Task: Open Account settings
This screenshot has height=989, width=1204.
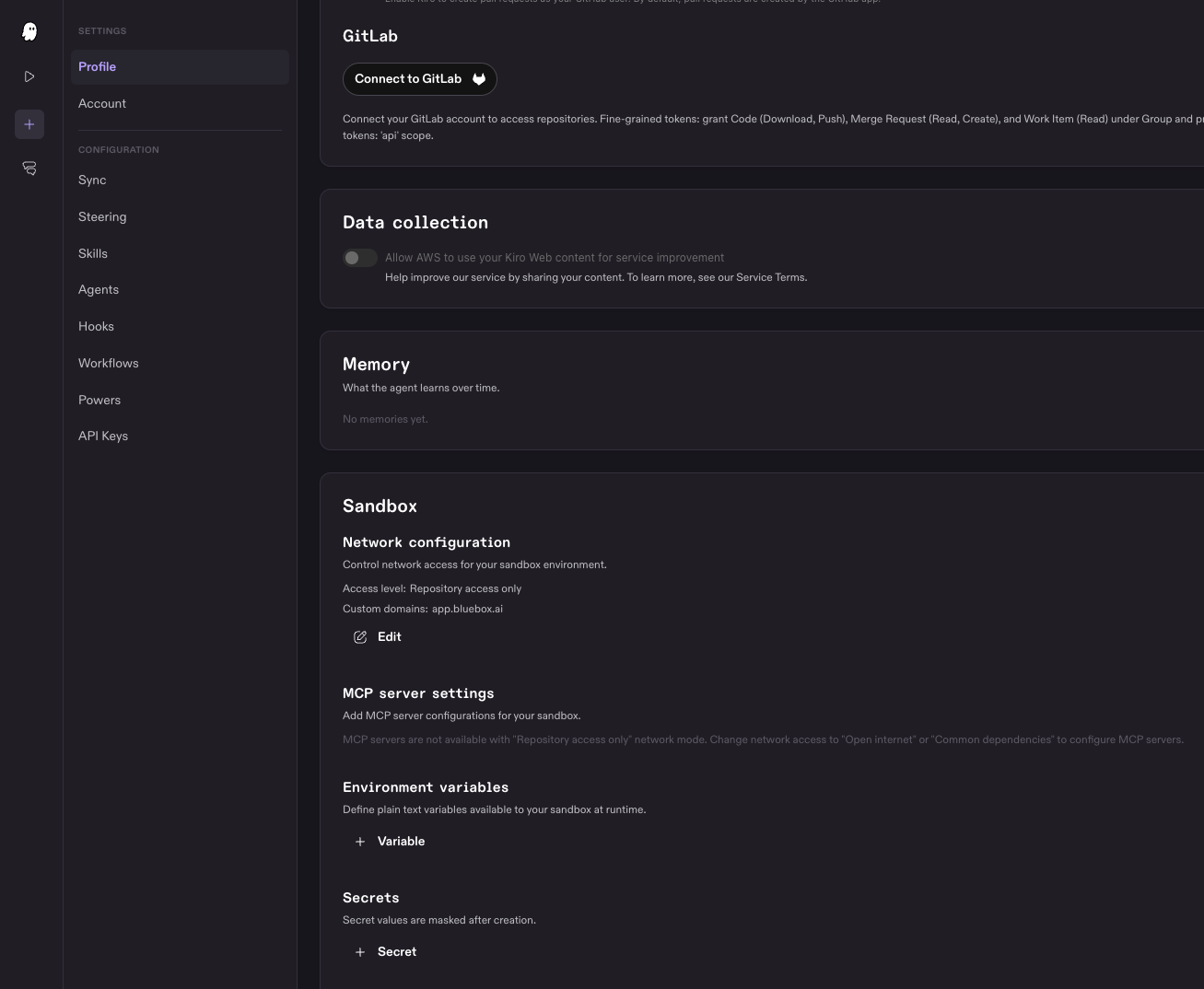Action: pyautogui.click(x=180, y=104)
